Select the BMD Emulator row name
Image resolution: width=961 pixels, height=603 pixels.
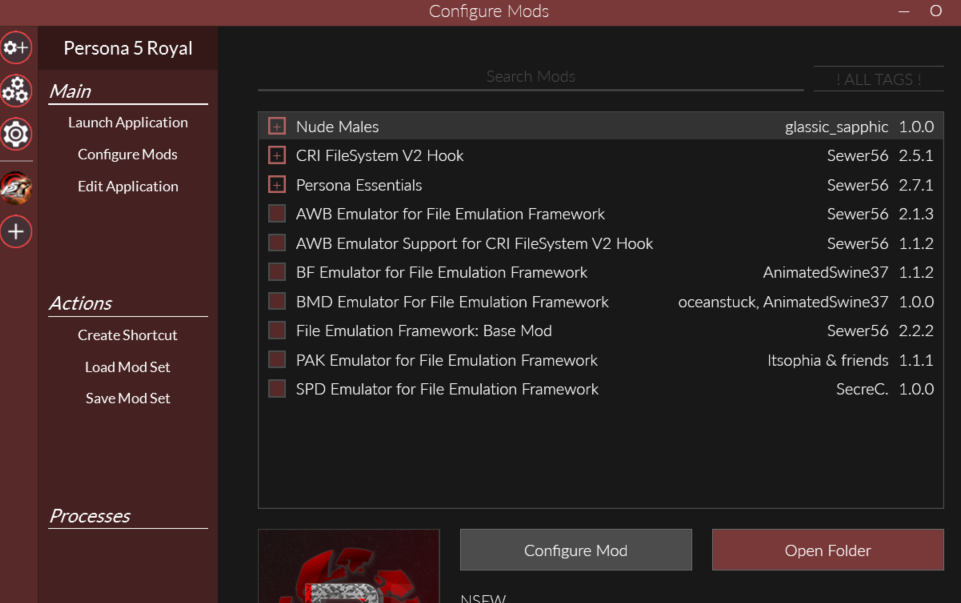(x=452, y=302)
